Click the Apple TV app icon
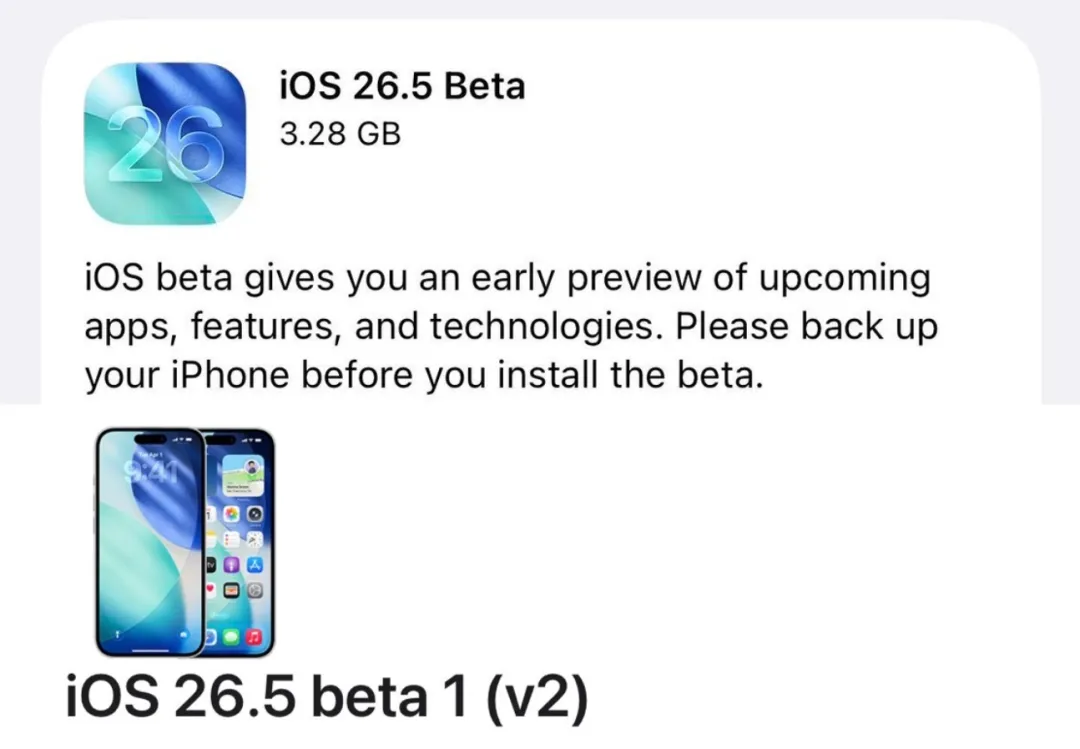Image resolution: width=1080 pixels, height=749 pixels. pos(211,565)
